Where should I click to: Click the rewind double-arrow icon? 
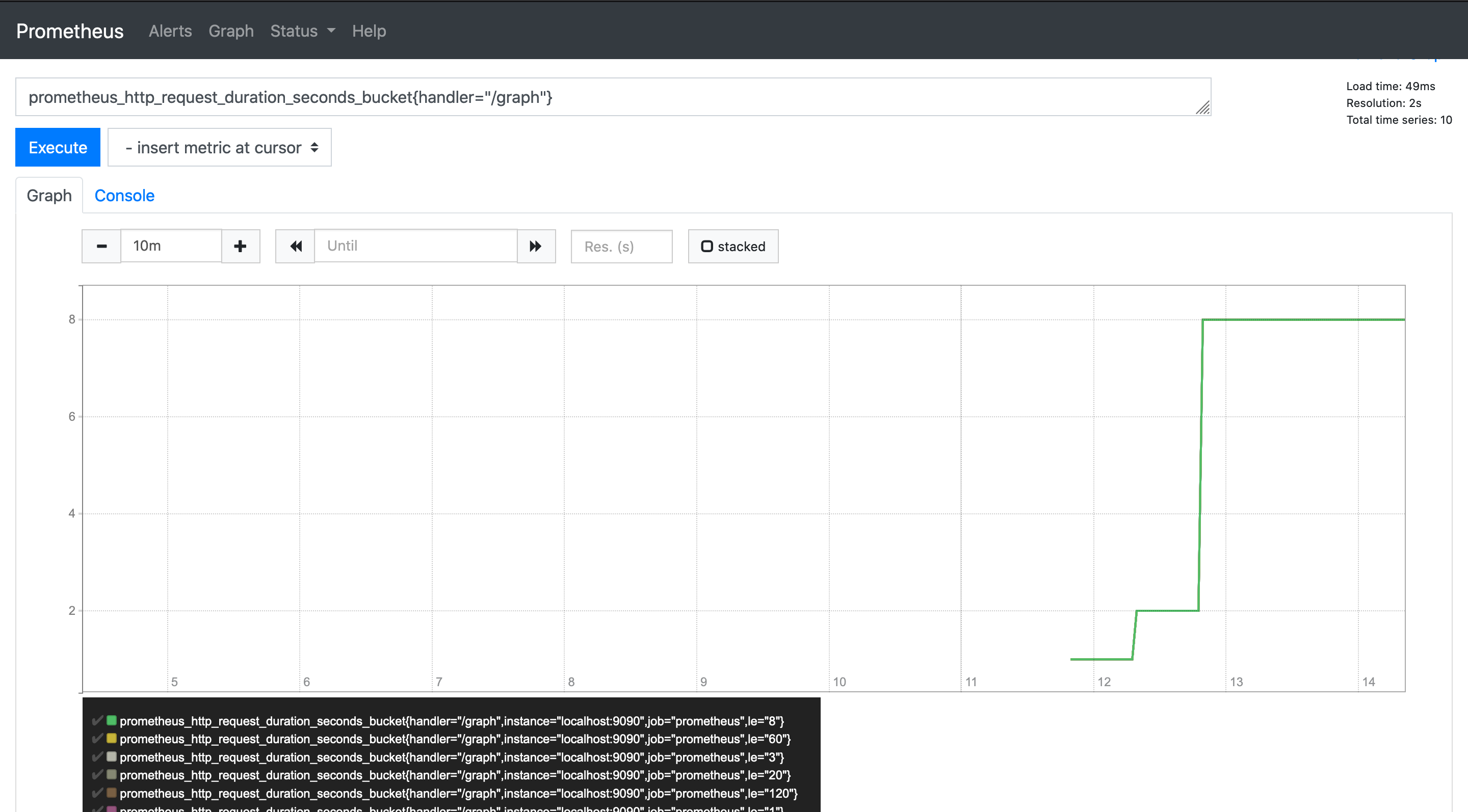[295, 246]
